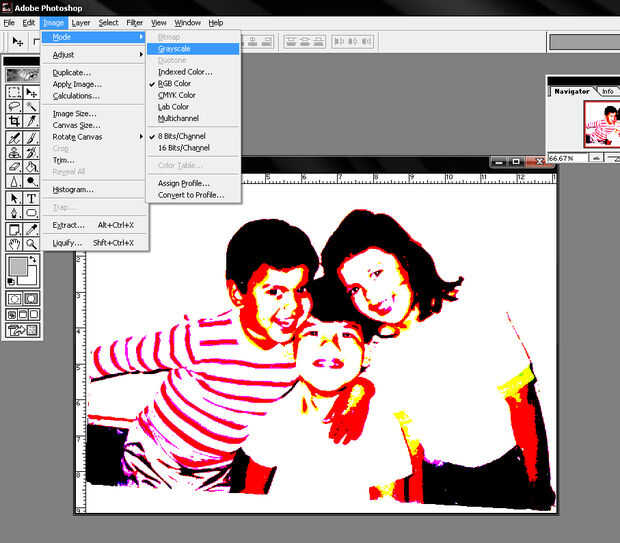Open the File menu
The width and height of the screenshot is (620, 543).
(x=9, y=23)
